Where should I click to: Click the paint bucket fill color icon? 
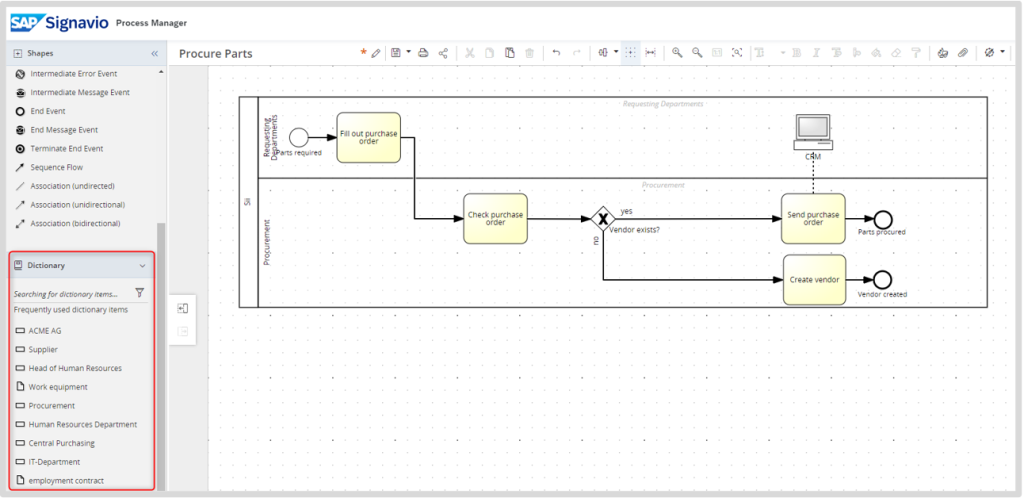click(x=876, y=53)
